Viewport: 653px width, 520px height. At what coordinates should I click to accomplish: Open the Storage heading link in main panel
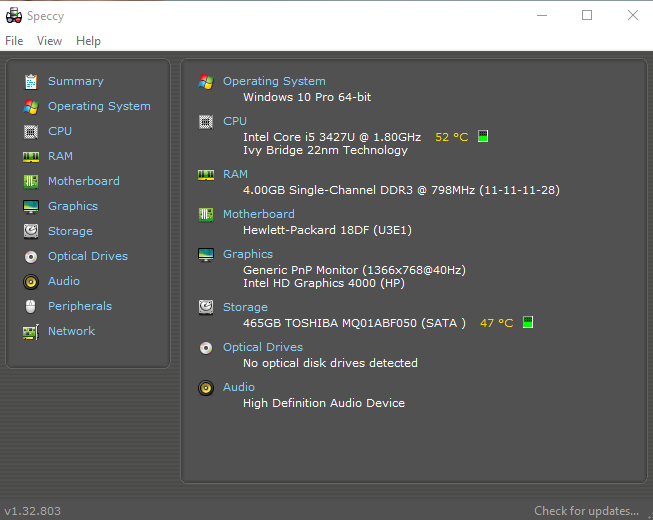tap(245, 307)
